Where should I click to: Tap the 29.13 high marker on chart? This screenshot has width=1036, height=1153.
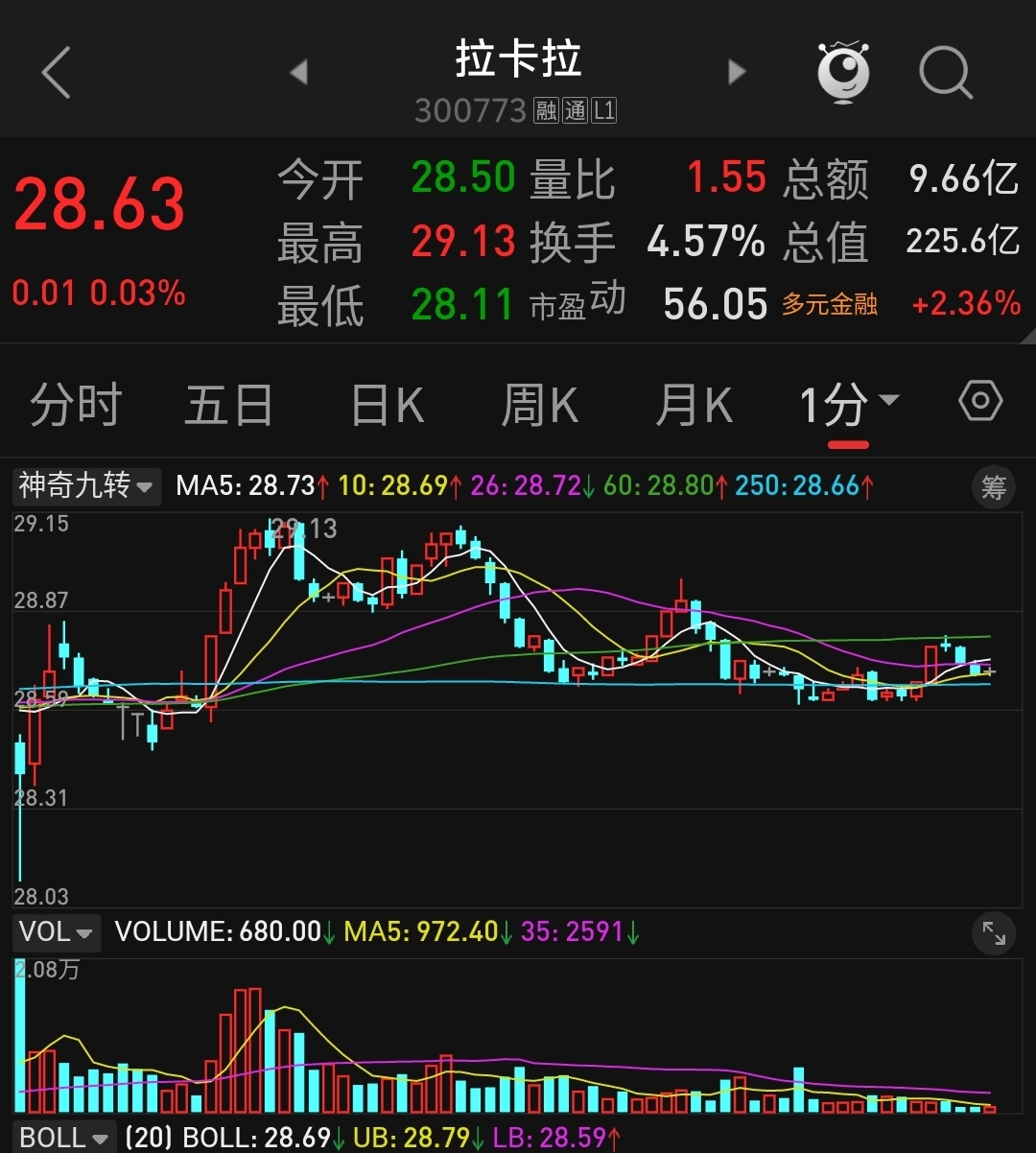pyautogui.click(x=304, y=529)
